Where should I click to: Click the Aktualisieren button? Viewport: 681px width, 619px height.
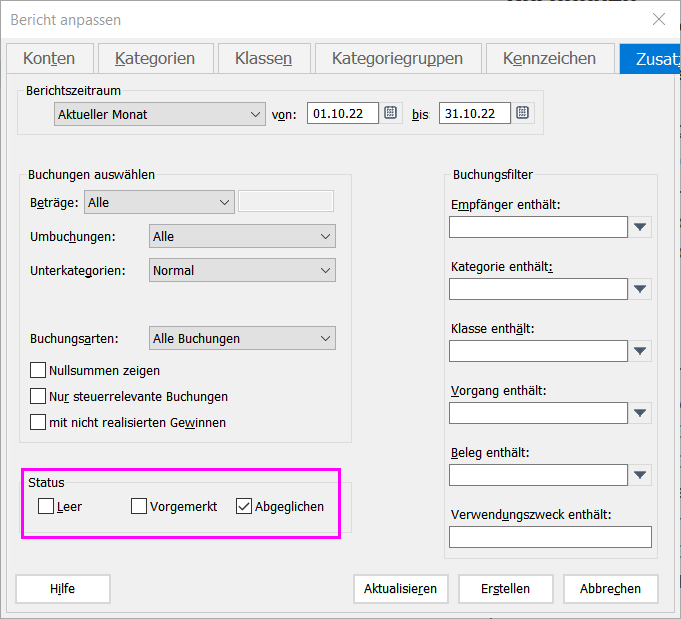point(401,588)
